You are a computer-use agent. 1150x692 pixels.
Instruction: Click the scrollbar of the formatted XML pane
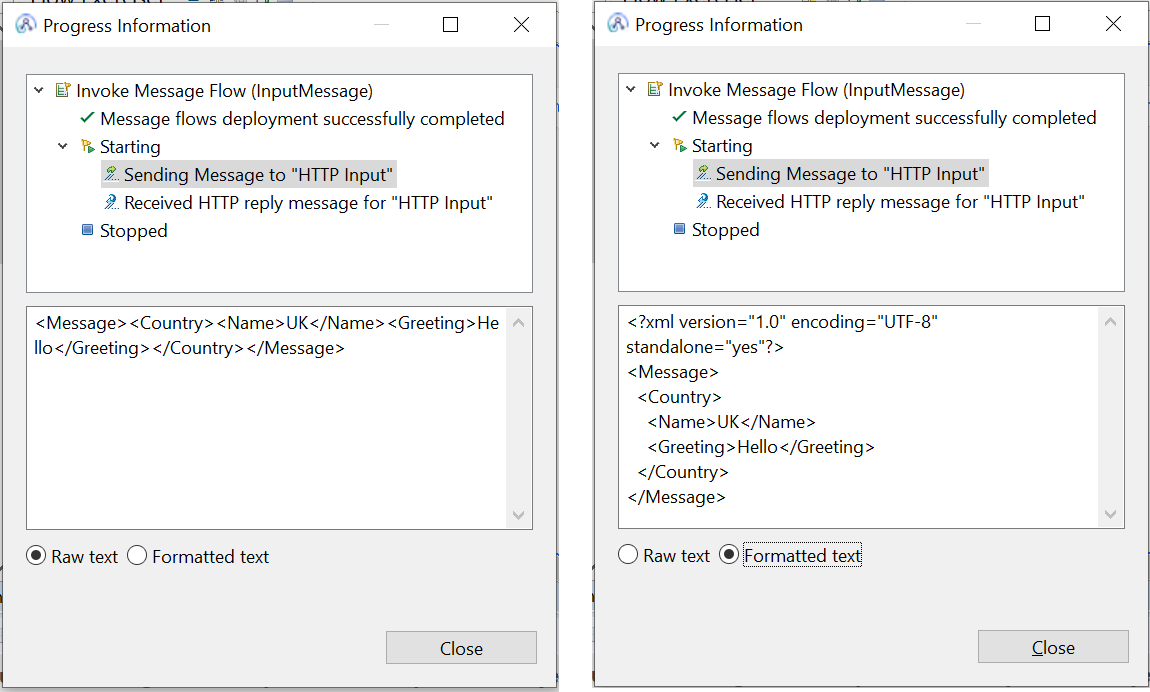(1111, 415)
